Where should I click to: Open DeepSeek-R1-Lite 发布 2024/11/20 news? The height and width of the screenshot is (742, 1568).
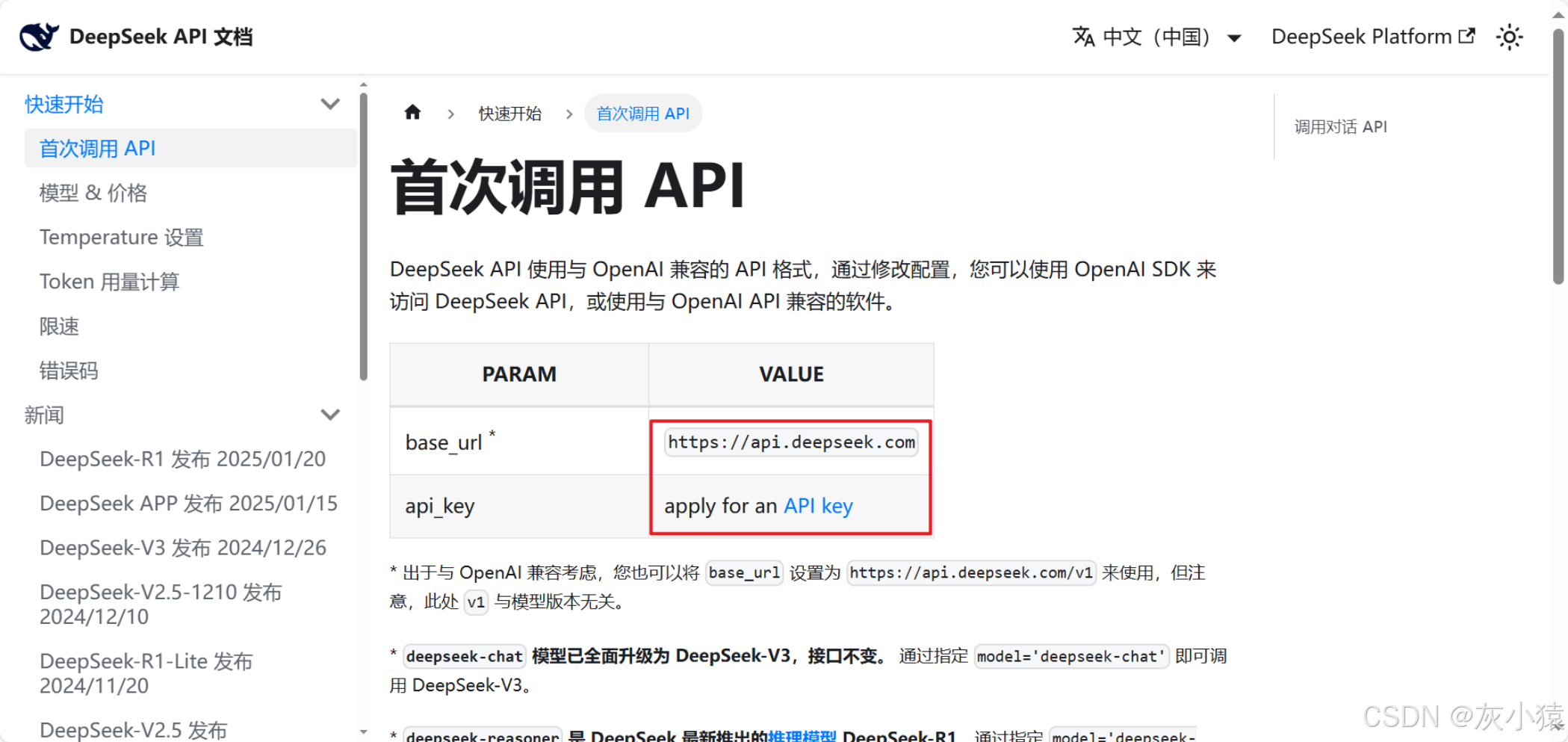coord(146,673)
